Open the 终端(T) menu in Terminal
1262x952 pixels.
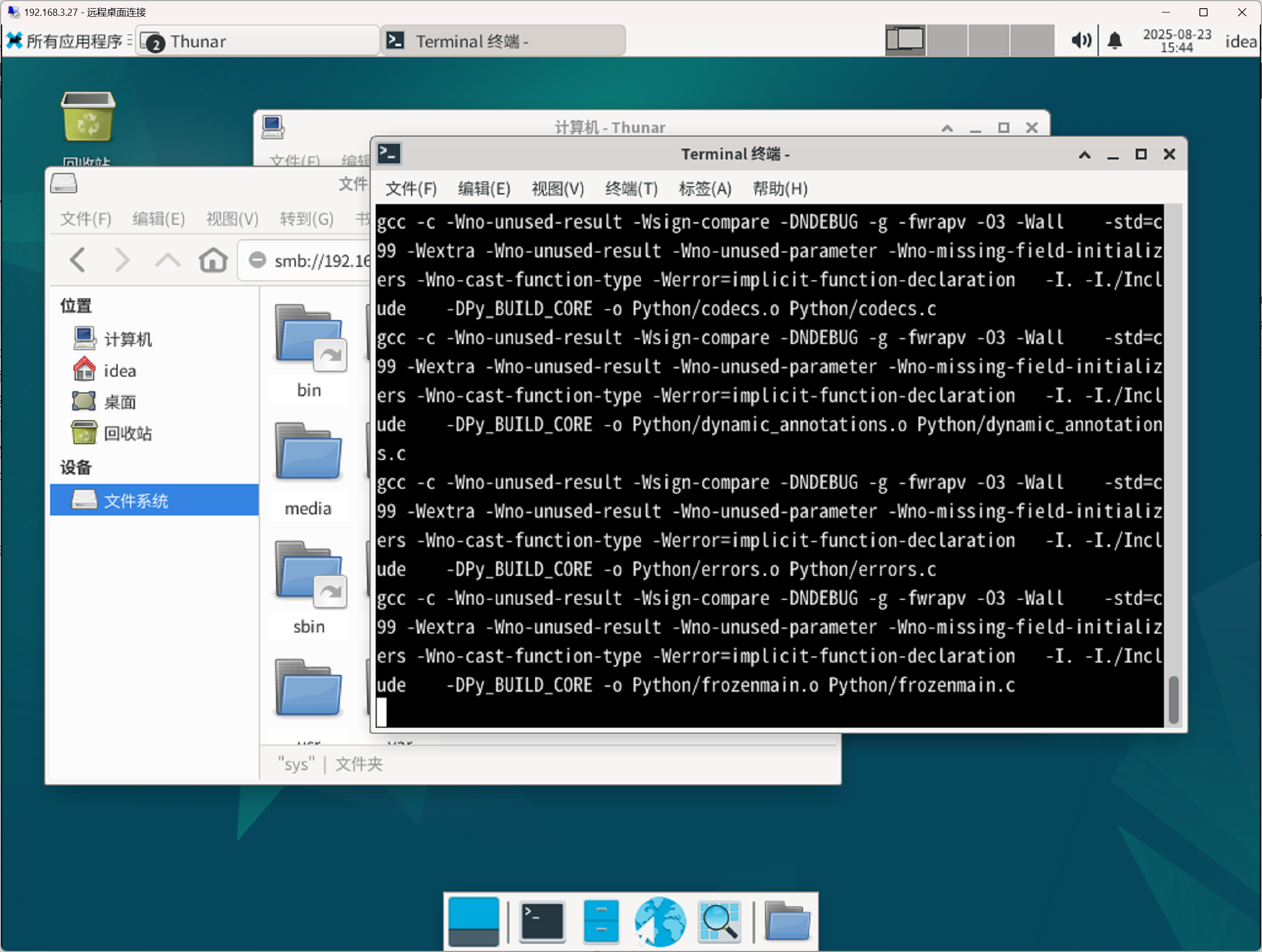click(631, 189)
